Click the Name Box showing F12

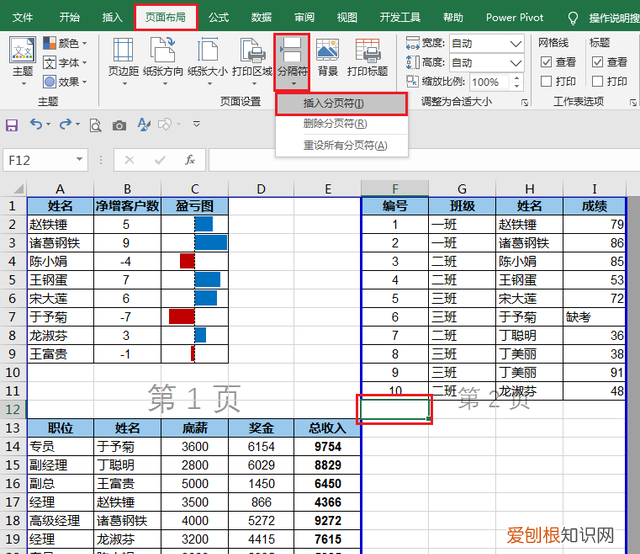click(x=39, y=160)
